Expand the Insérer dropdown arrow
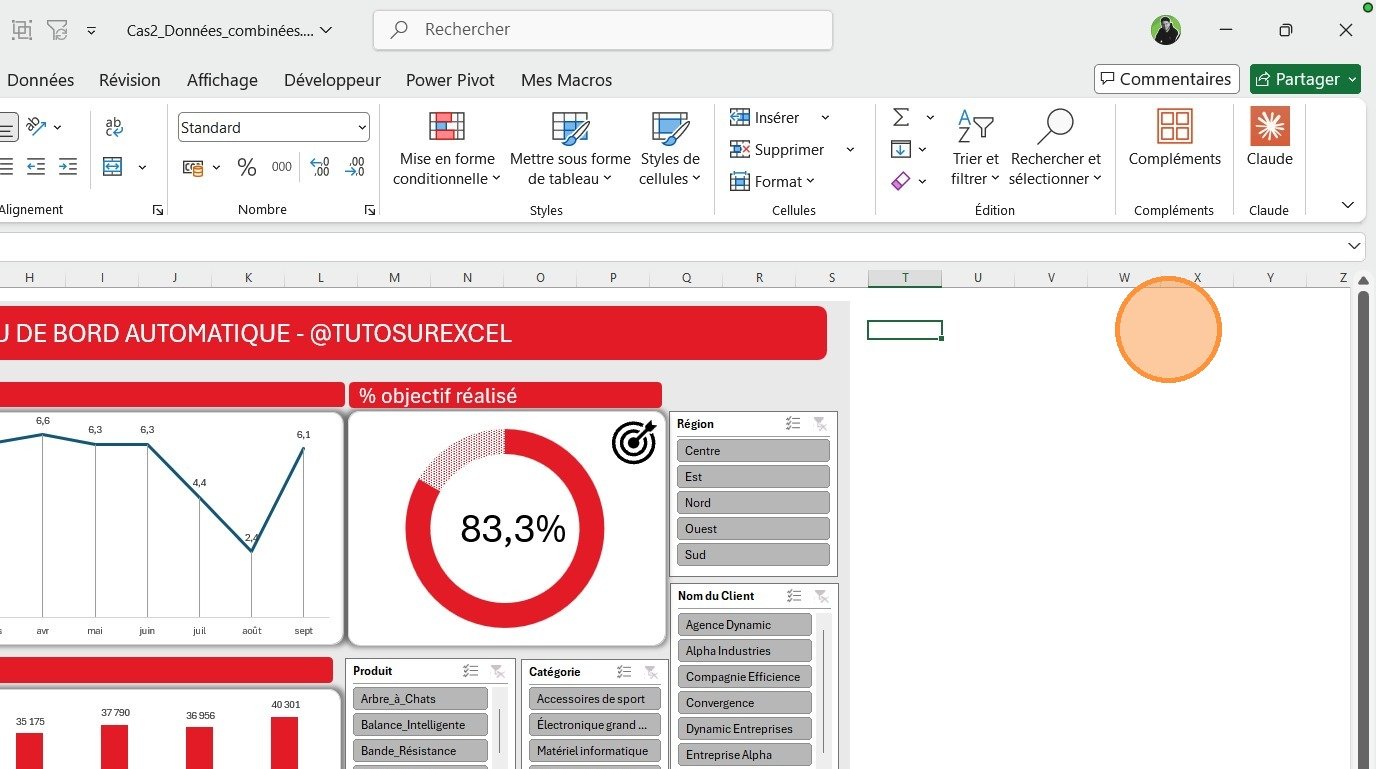Screen dimensions: 1376x769 825,118
